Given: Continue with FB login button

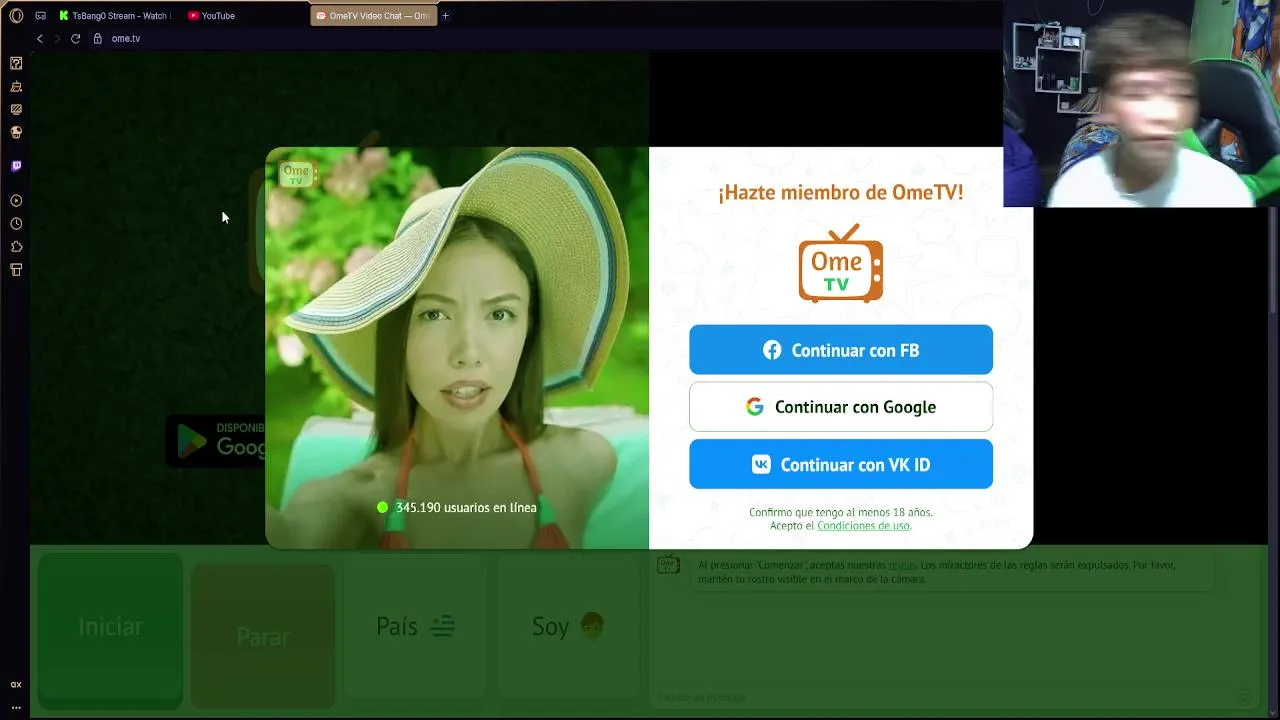Looking at the screenshot, I should click(x=841, y=350).
